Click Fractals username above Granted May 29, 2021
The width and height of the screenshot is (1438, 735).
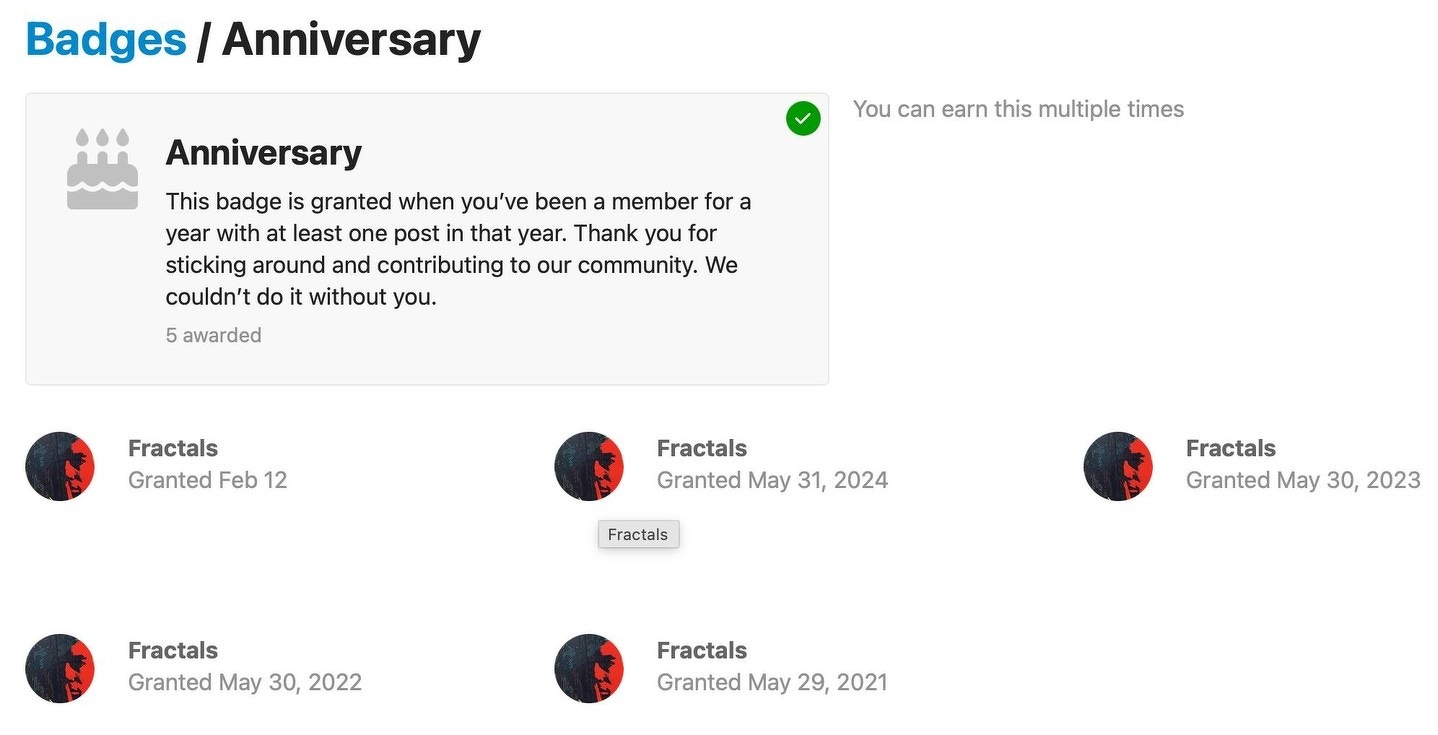pos(702,651)
